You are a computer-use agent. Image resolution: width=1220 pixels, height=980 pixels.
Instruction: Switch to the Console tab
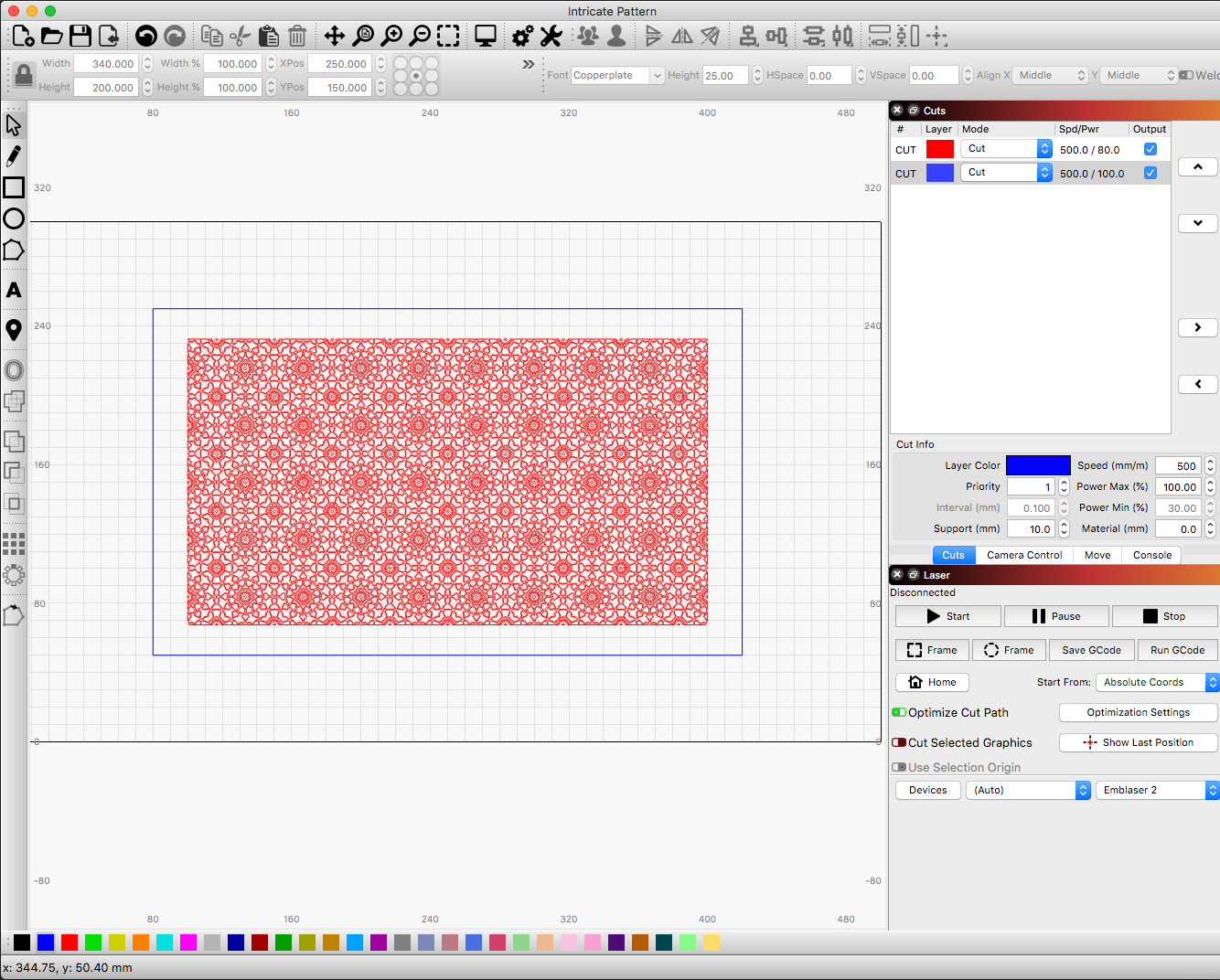[x=1151, y=555]
